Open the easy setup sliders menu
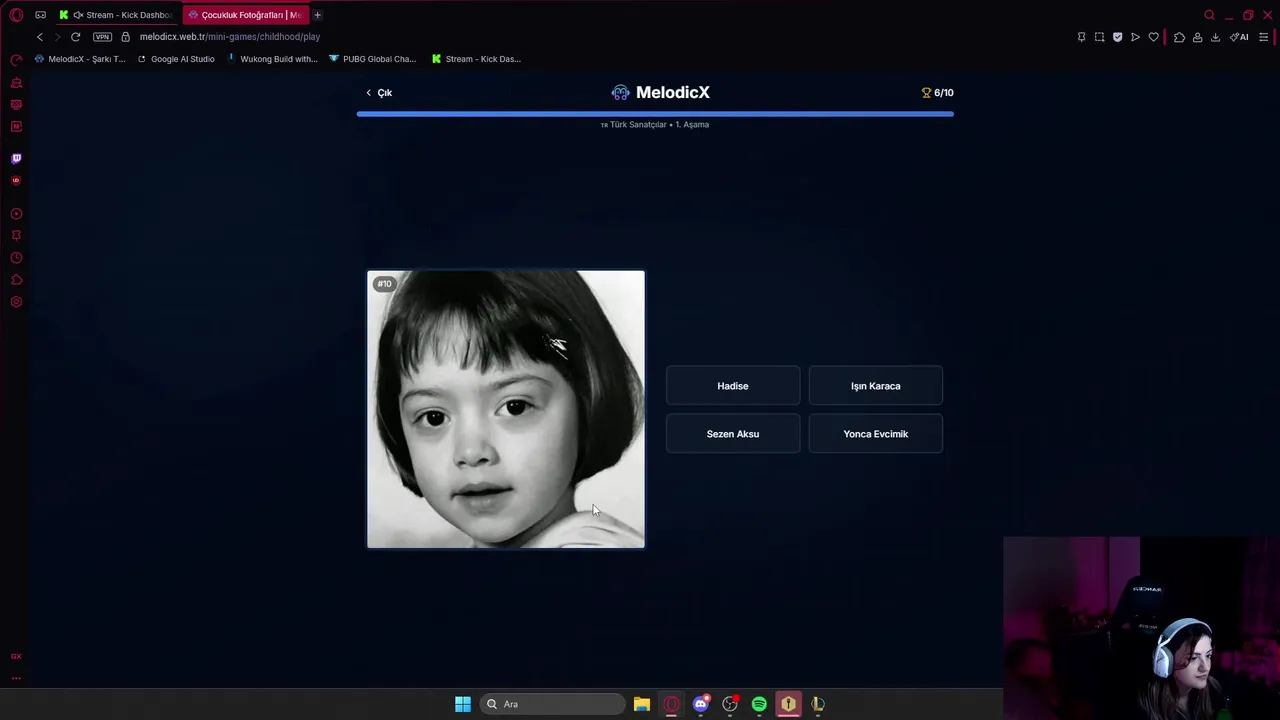 [x=1263, y=37]
